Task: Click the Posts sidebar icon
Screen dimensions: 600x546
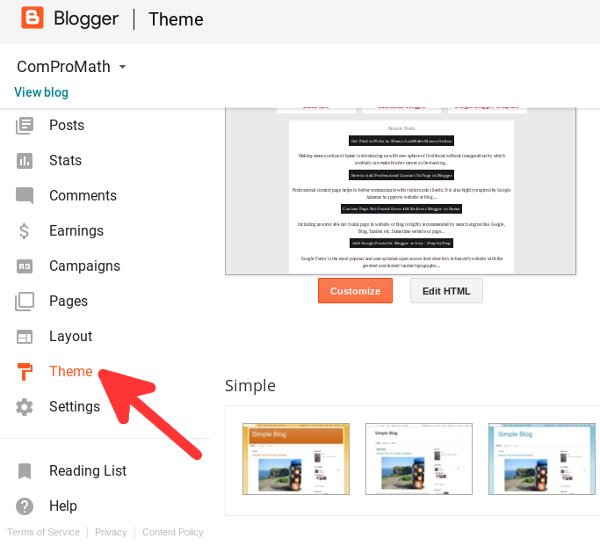Action: [24, 125]
